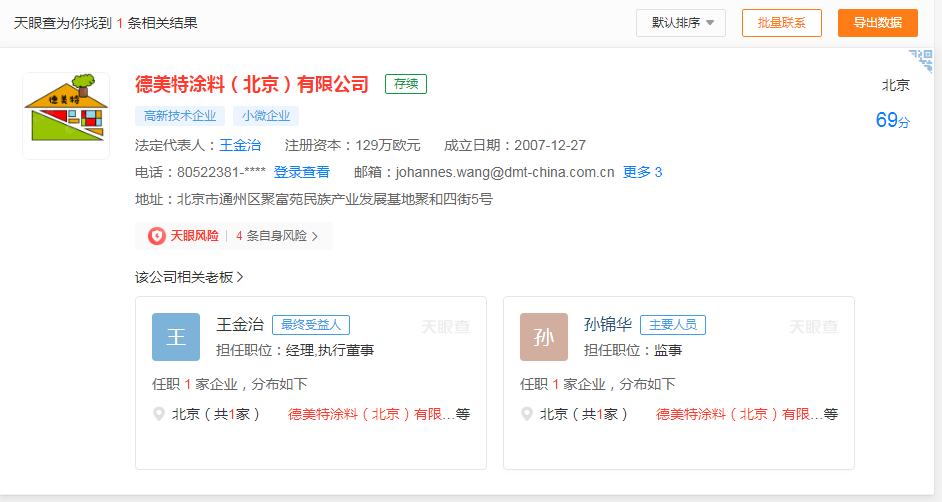Viewport: 942px width, 502px height.
Task: Open 4 条自身风险 details
Action: (x=272, y=236)
